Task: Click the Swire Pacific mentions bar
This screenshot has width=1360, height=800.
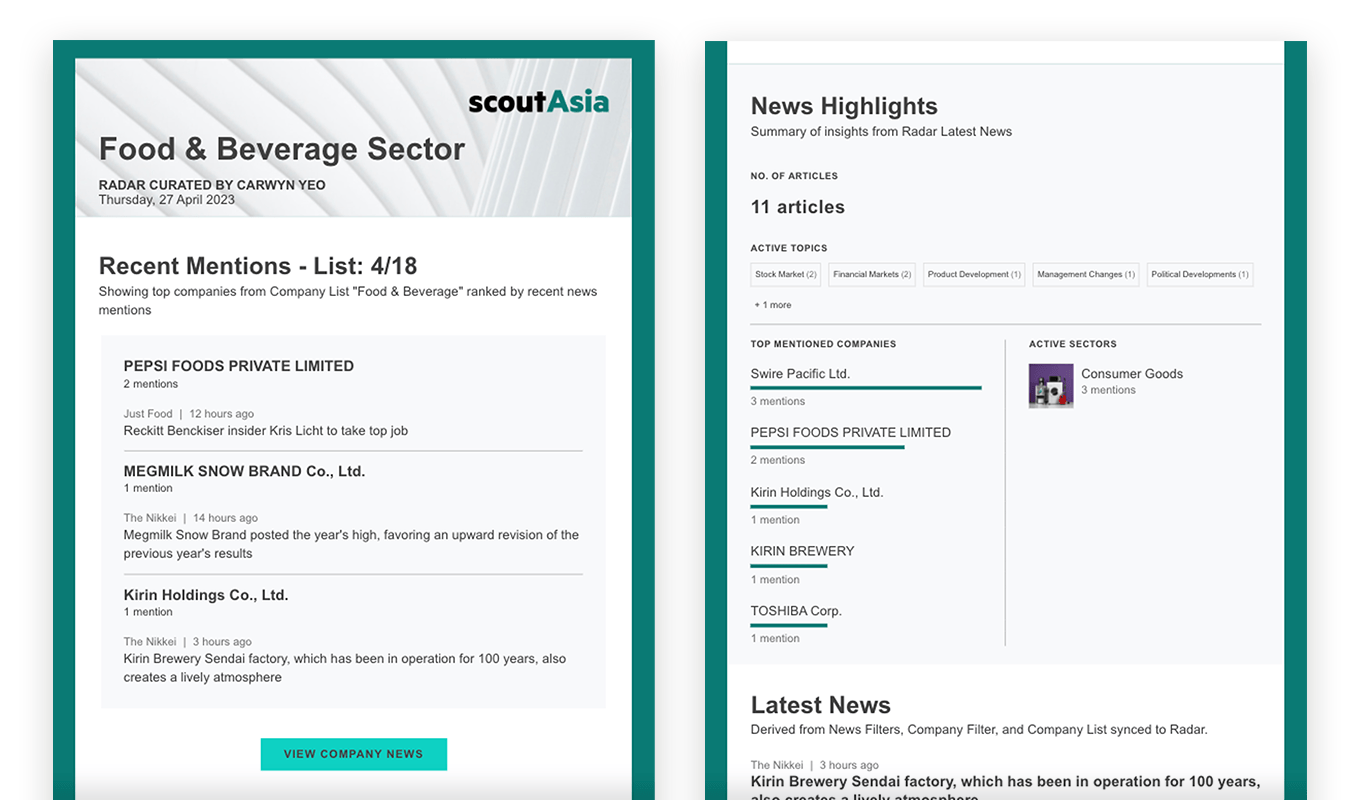Action: point(866,388)
